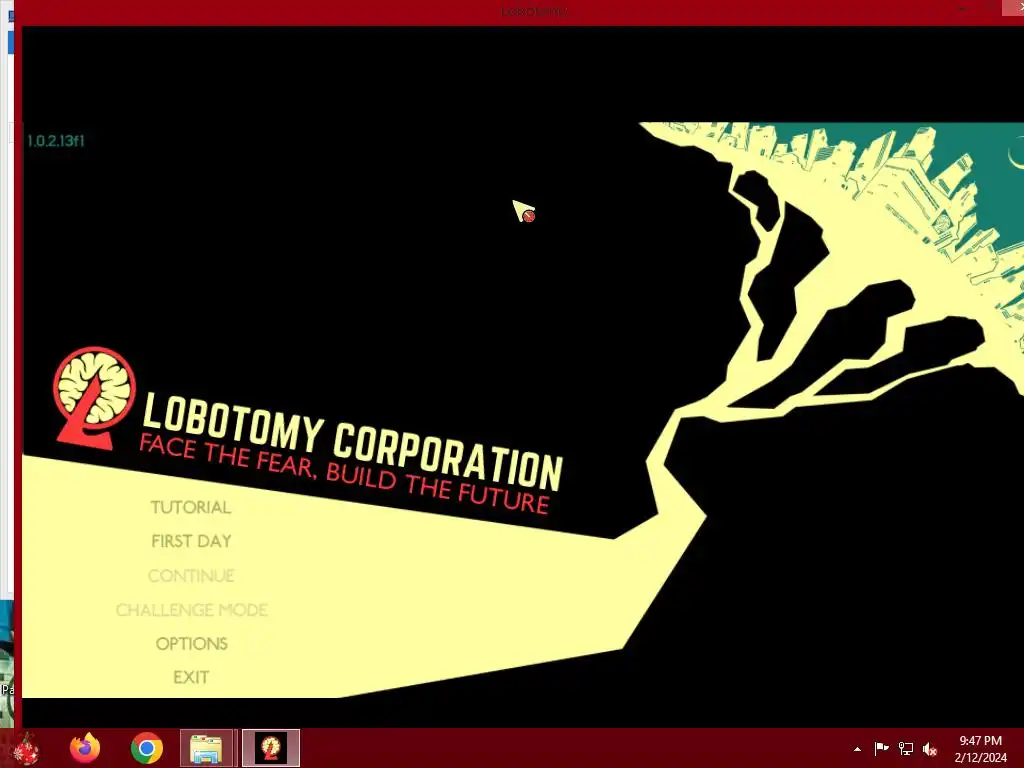The width and height of the screenshot is (1024, 768).
Task: Start the Tutorial from main menu
Action: pyautogui.click(x=191, y=507)
